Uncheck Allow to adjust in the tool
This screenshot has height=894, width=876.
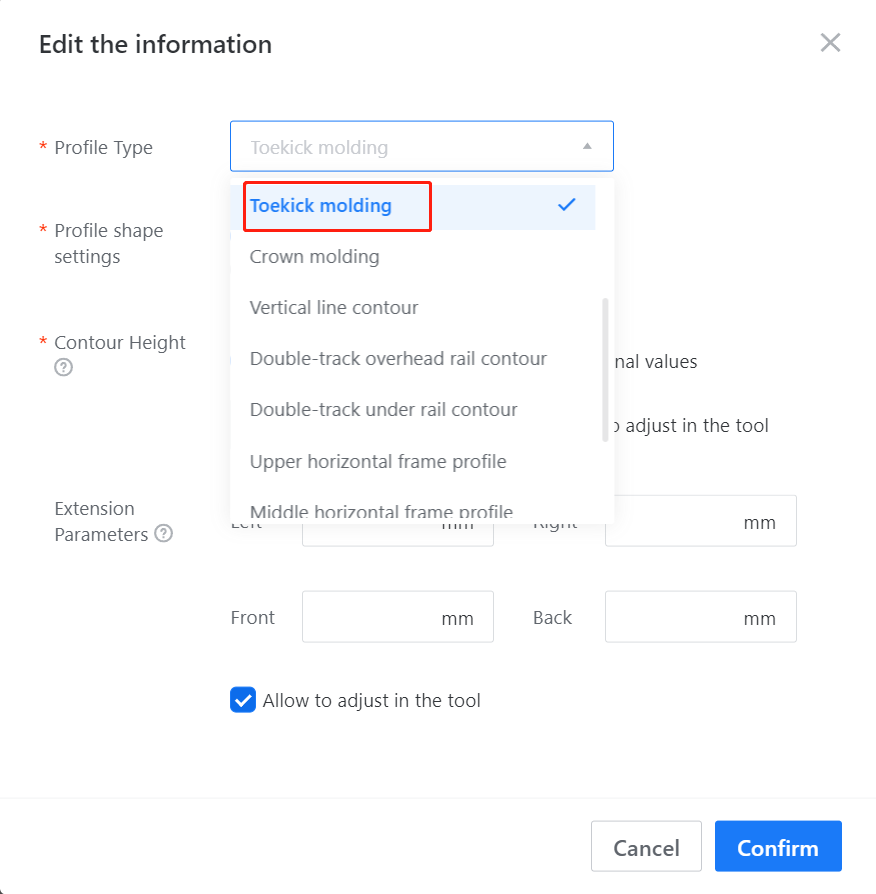click(243, 700)
